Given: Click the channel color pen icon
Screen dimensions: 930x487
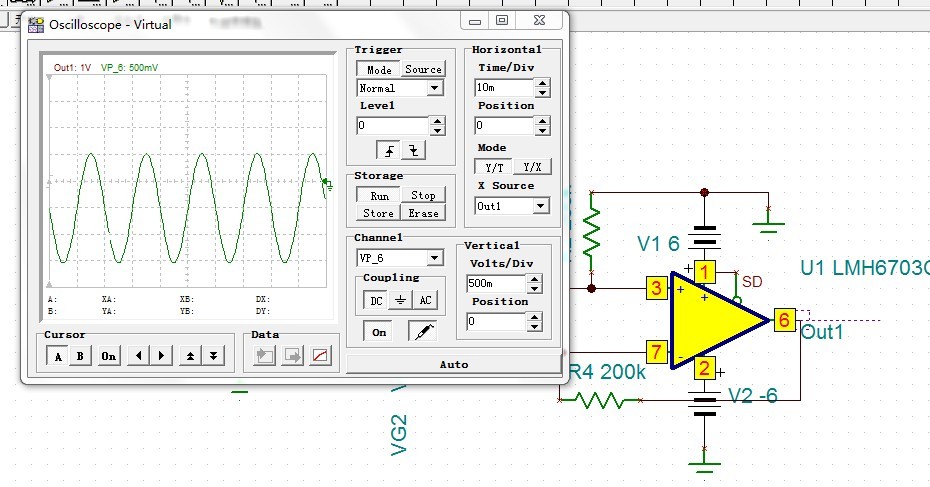Looking at the screenshot, I should (x=423, y=331).
